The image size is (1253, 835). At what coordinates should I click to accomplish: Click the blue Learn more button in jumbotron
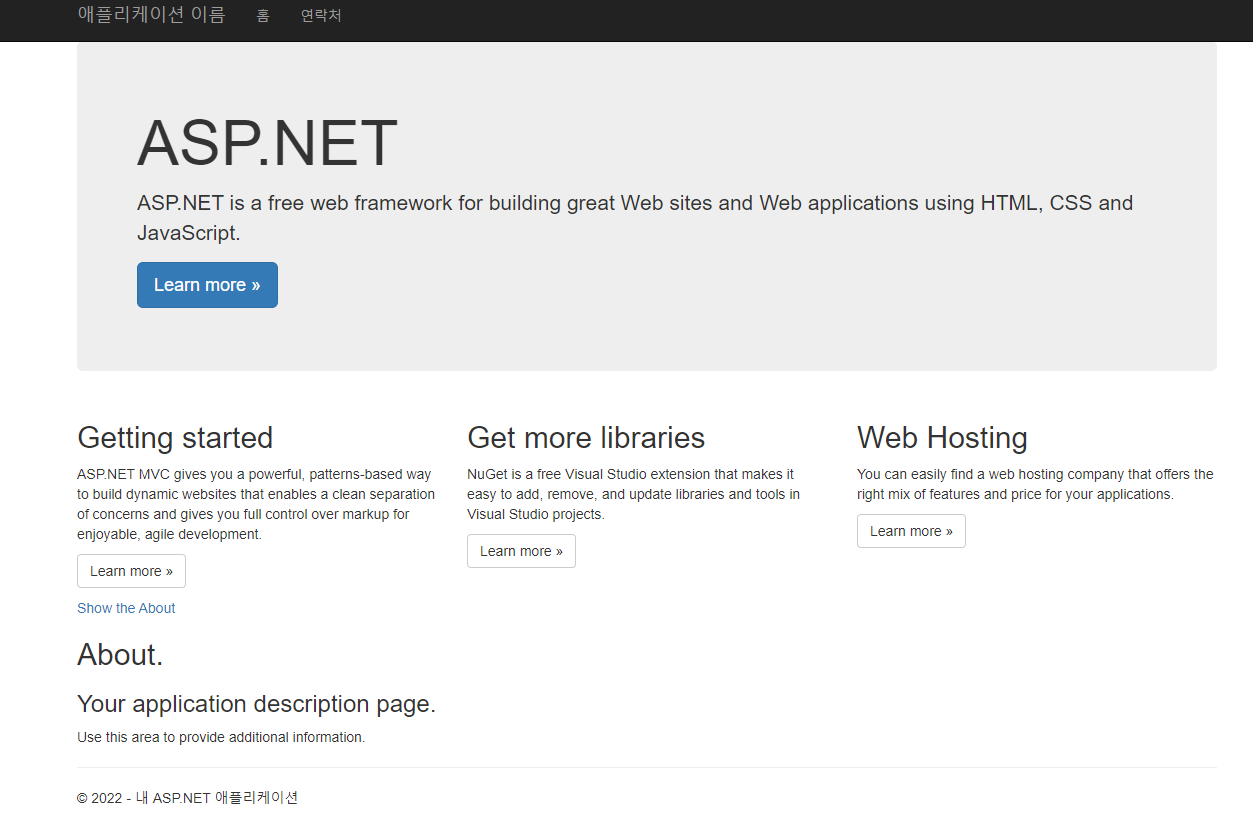(207, 285)
